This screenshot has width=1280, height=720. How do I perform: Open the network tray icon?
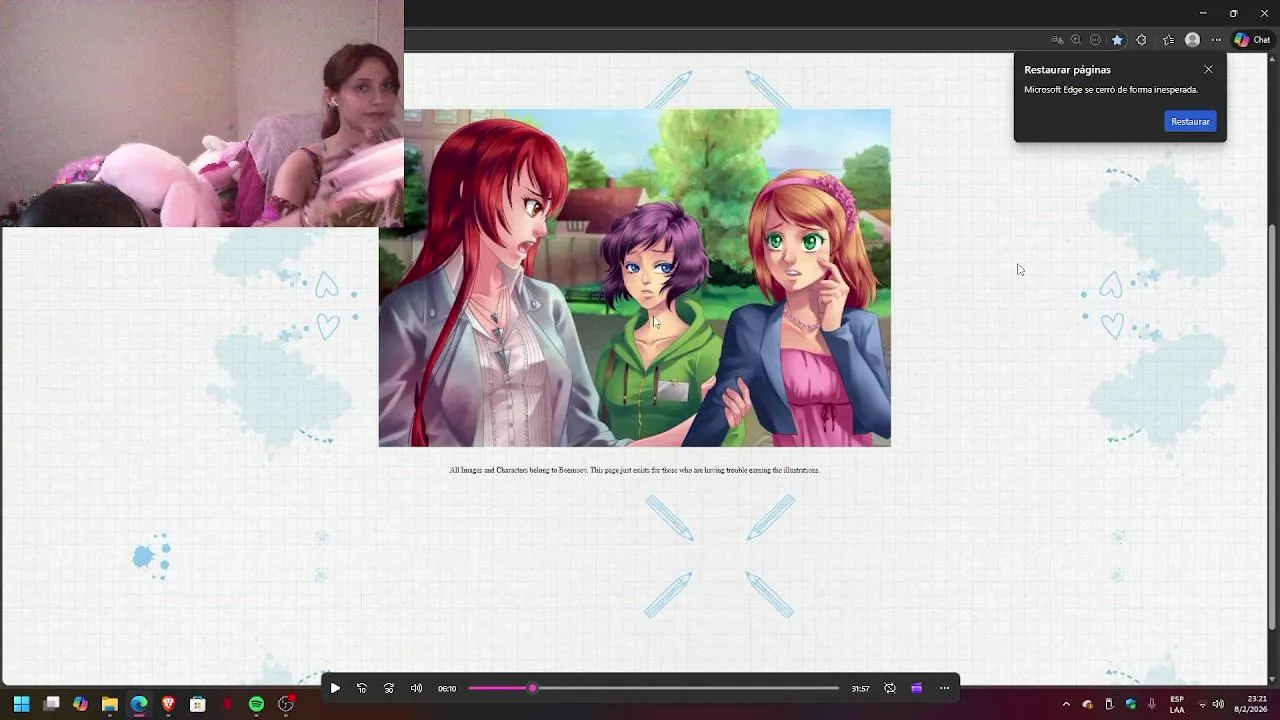point(1202,704)
